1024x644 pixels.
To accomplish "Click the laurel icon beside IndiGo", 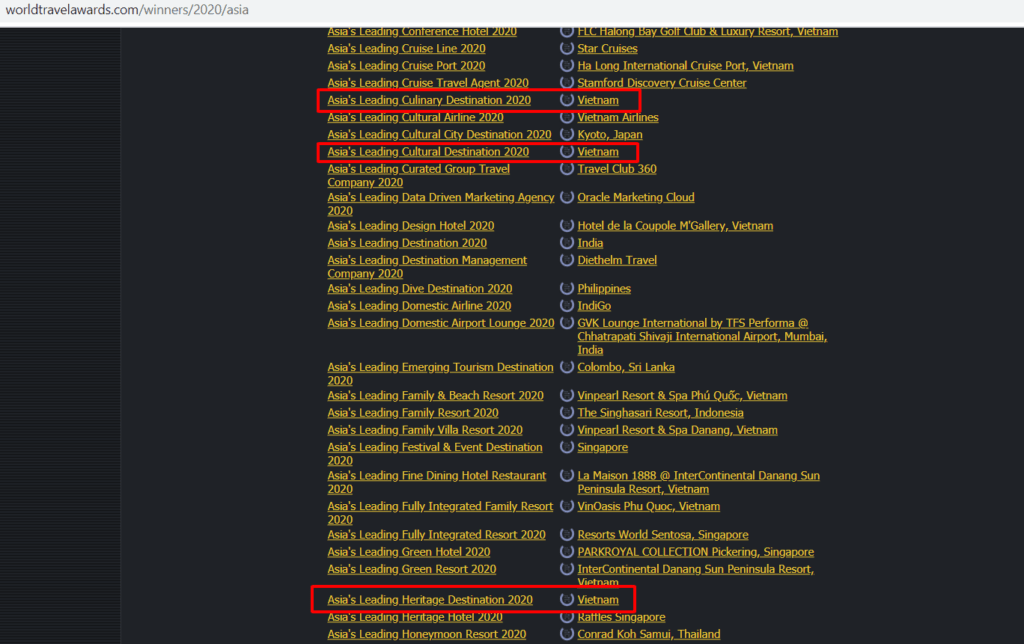I will [x=567, y=305].
